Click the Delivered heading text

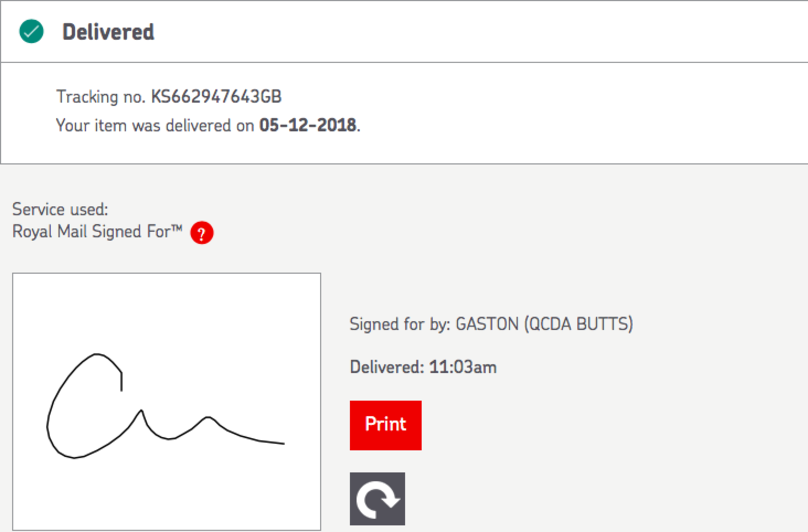click(x=108, y=32)
